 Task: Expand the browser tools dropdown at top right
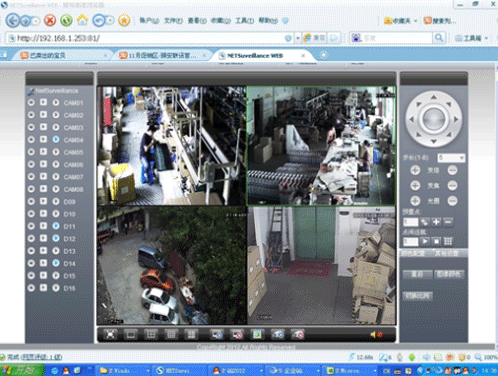486,38
